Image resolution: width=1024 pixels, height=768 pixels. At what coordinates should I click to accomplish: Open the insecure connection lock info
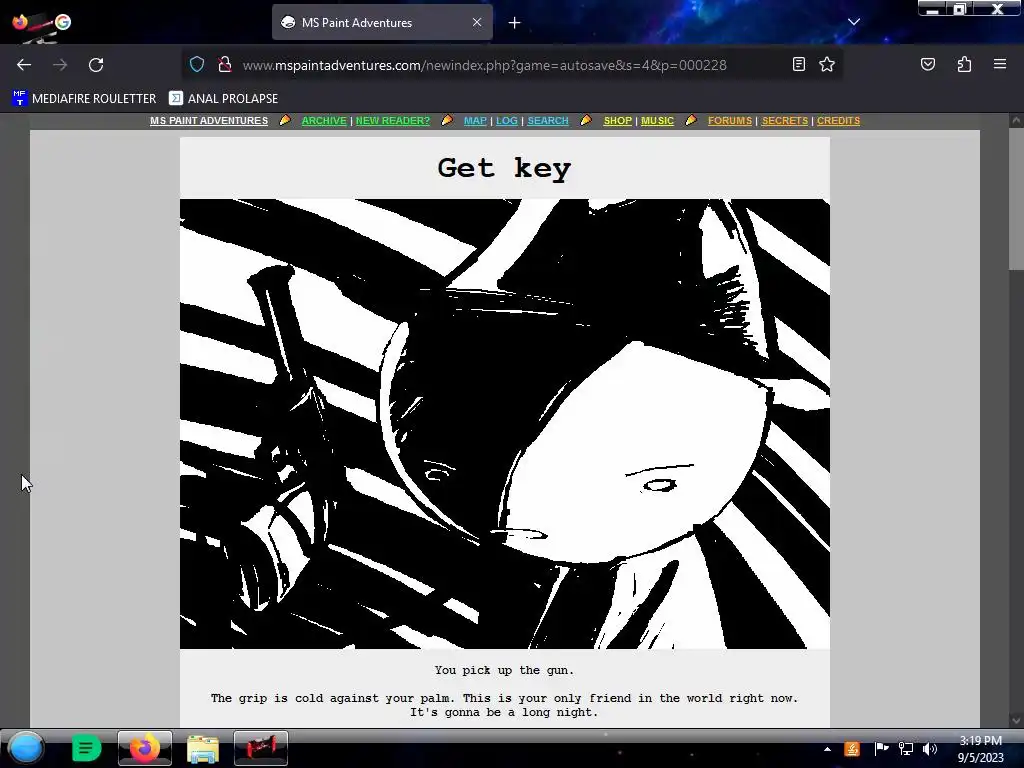coord(225,64)
